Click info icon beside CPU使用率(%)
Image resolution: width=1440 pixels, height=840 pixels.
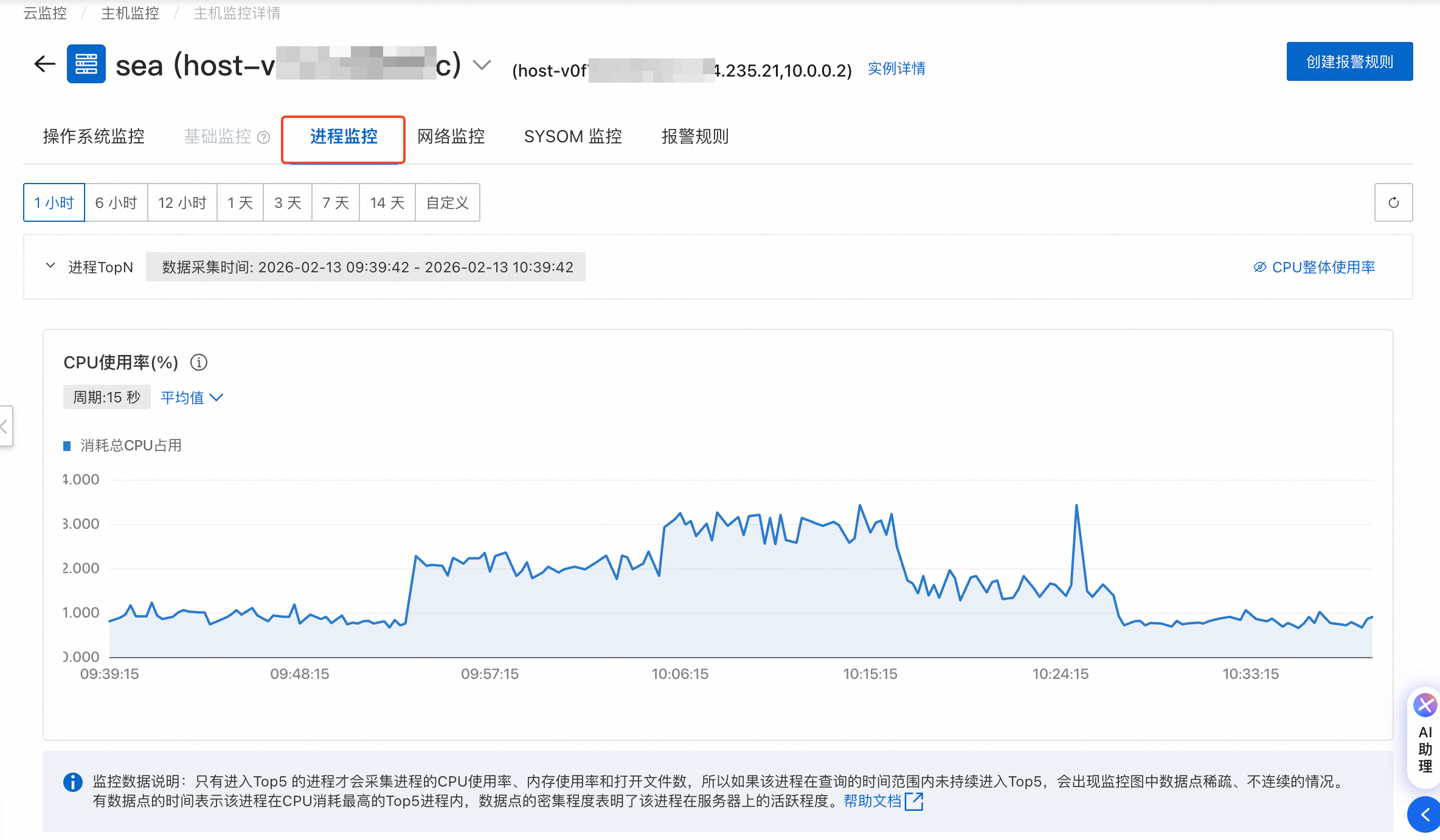pyautogui.click(x=199, y=363)
